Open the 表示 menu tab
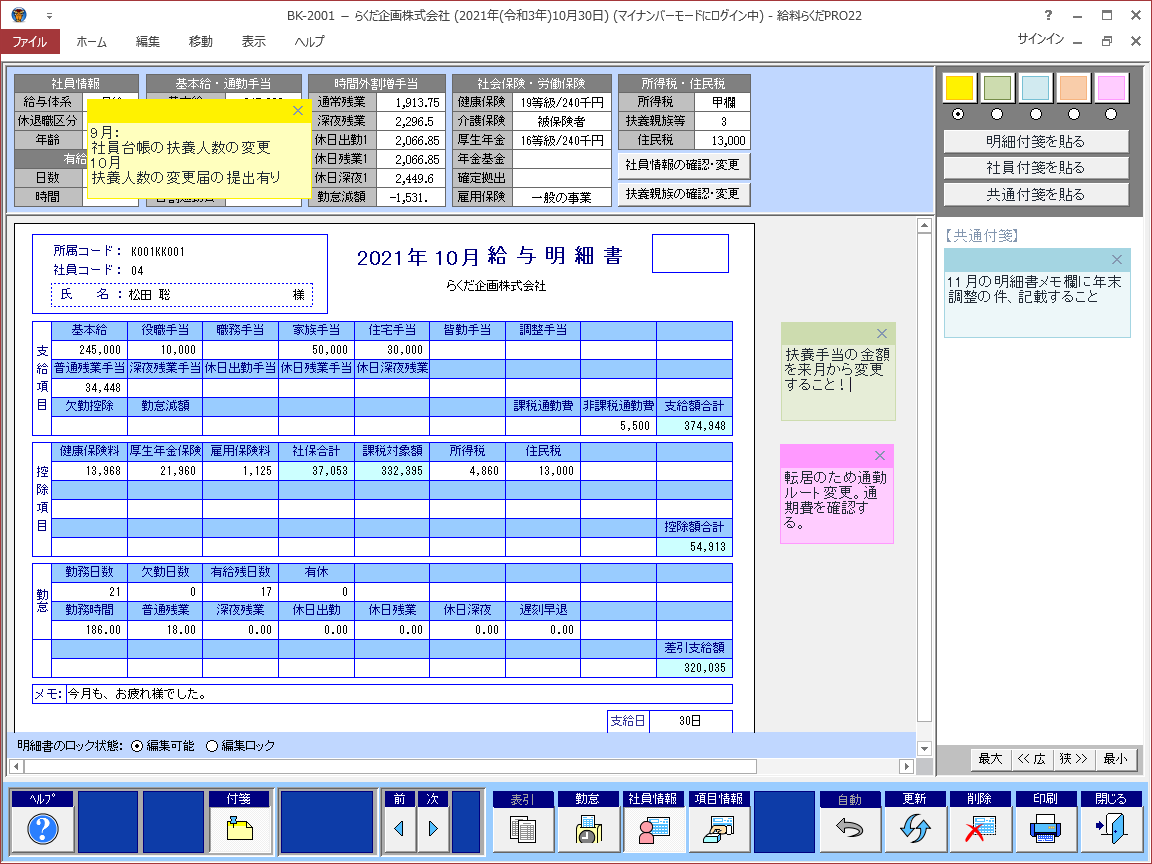The image size is (1152, 864). 253,42
